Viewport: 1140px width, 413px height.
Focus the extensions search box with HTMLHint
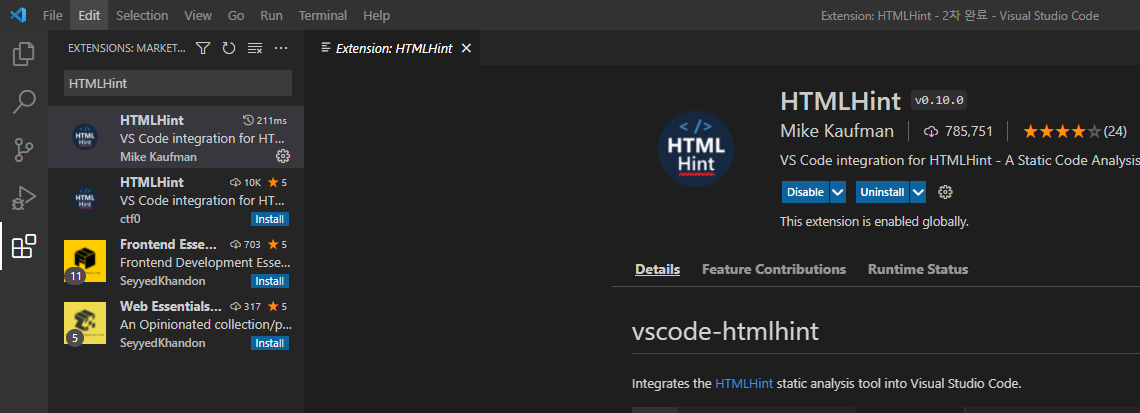178,83
